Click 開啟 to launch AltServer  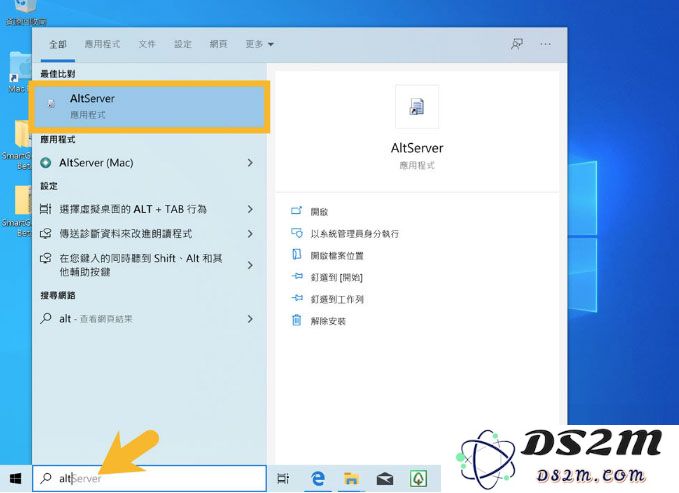319,212
